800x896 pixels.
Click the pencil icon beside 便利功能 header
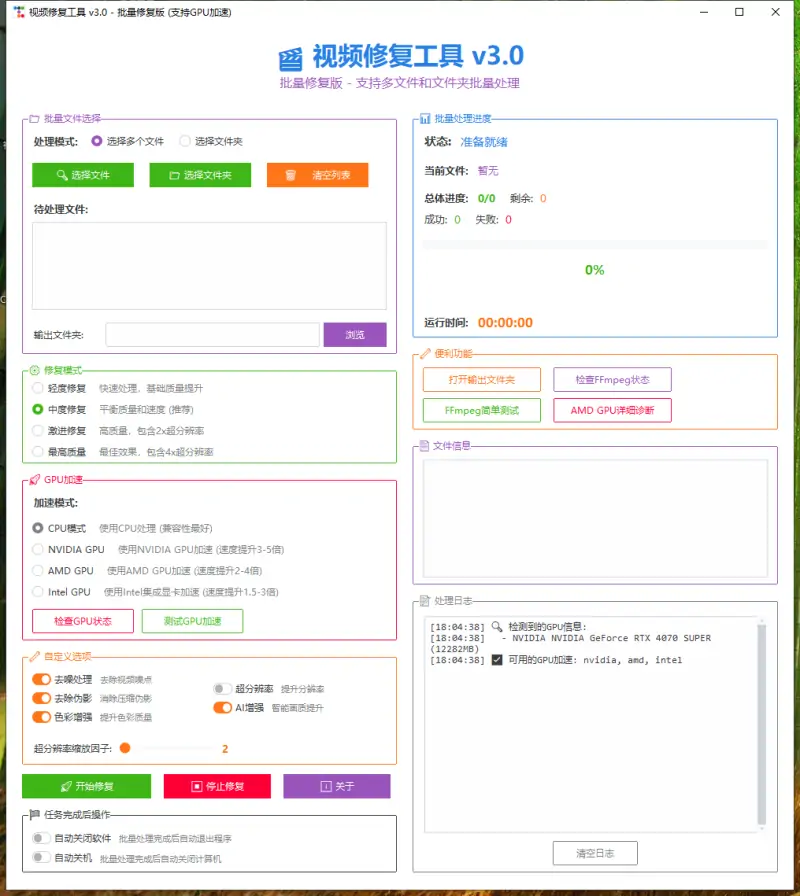pyautogui.click(x=423, y=354)
